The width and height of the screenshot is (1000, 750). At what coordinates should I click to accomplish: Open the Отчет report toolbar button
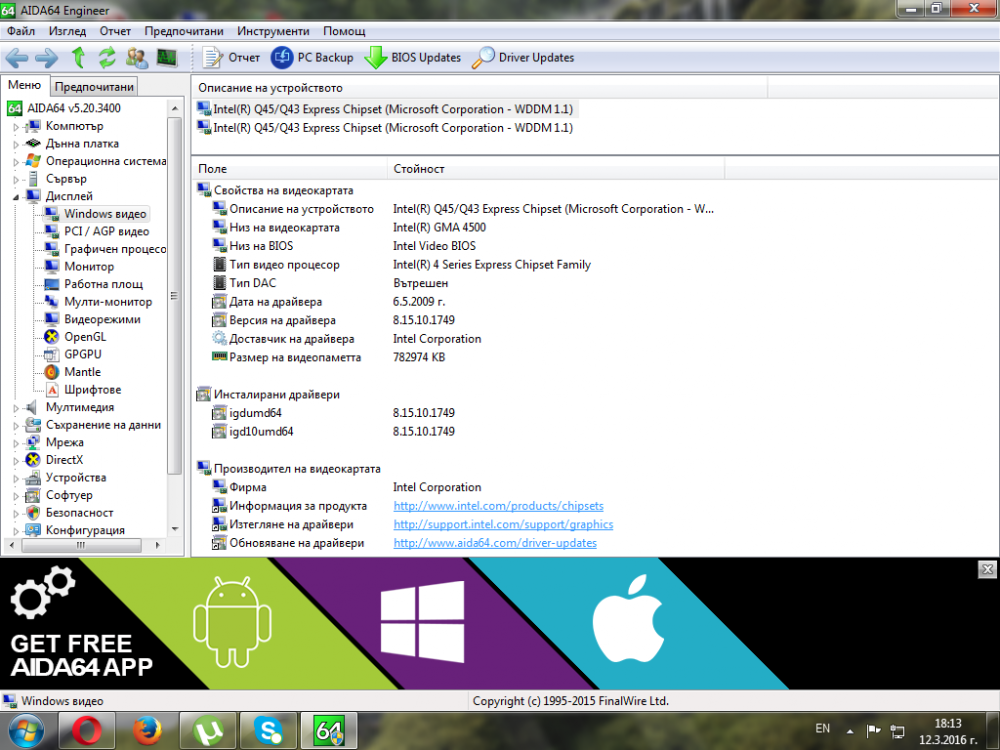pyautogui.click(x=231, y=57)
